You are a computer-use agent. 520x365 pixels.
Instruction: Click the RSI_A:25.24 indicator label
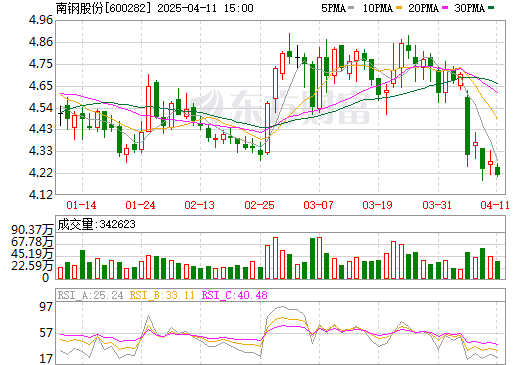click(x=90, y=295)
